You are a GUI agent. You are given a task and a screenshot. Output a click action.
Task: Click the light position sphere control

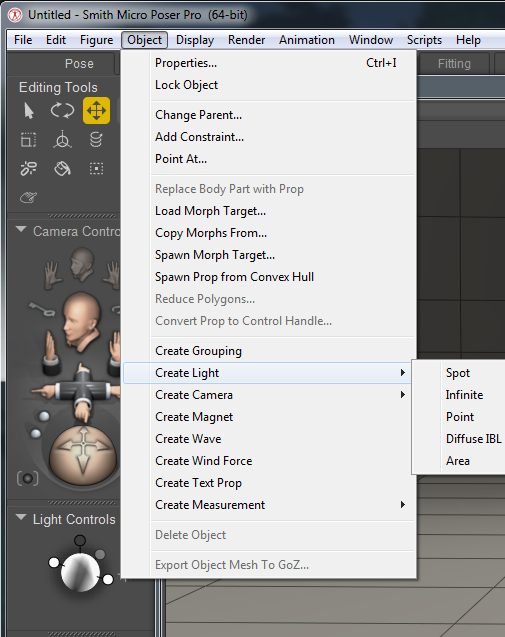click(80, 573)
